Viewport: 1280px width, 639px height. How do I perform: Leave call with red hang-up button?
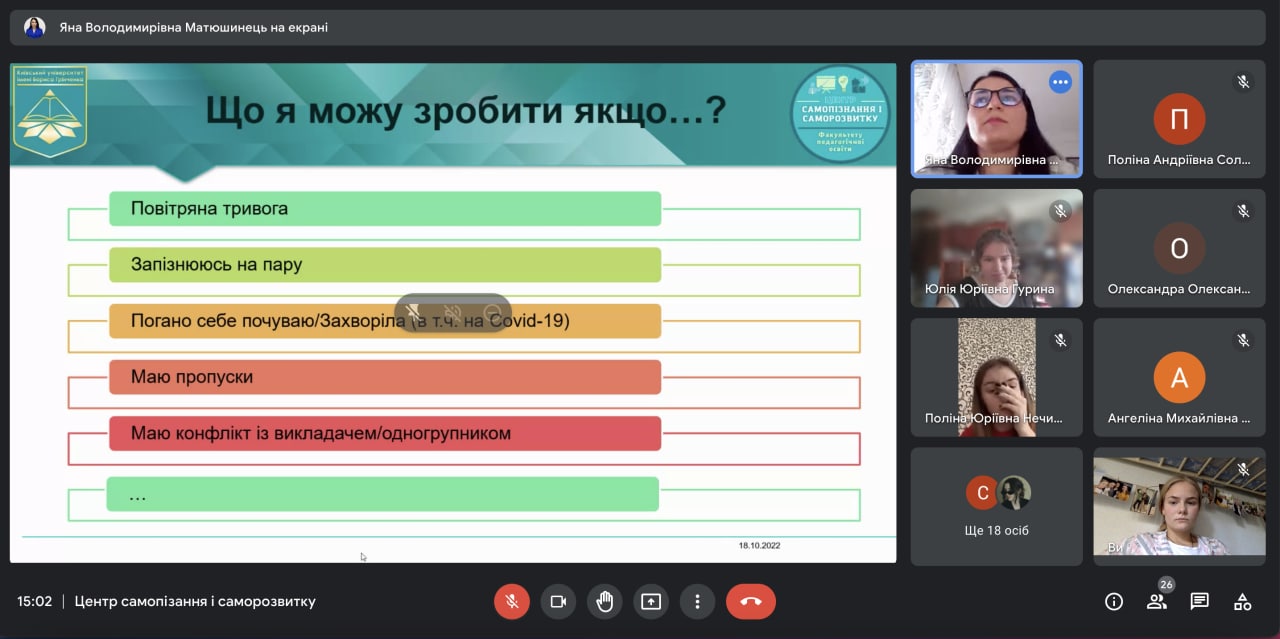coord(751,601)
